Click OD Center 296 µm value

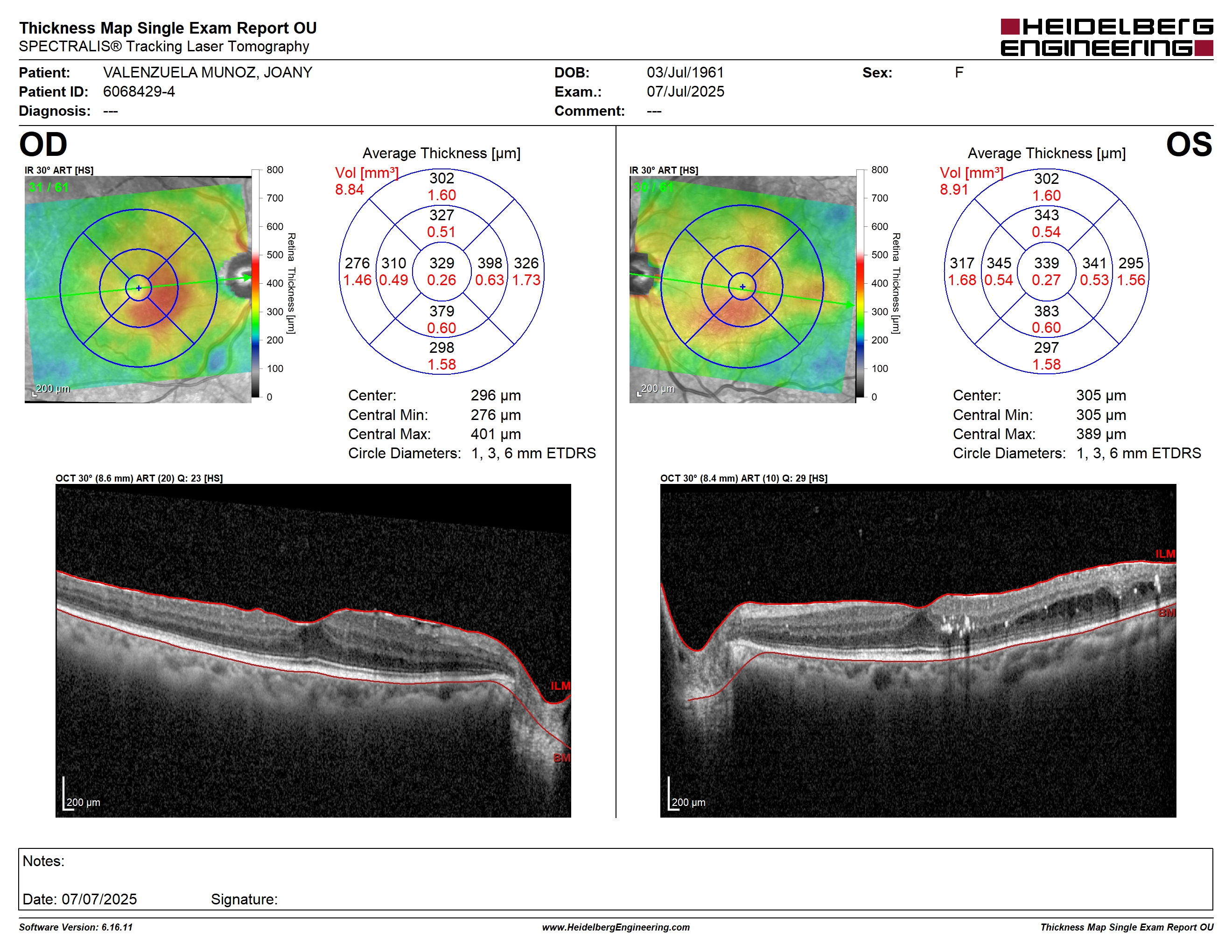496,395
